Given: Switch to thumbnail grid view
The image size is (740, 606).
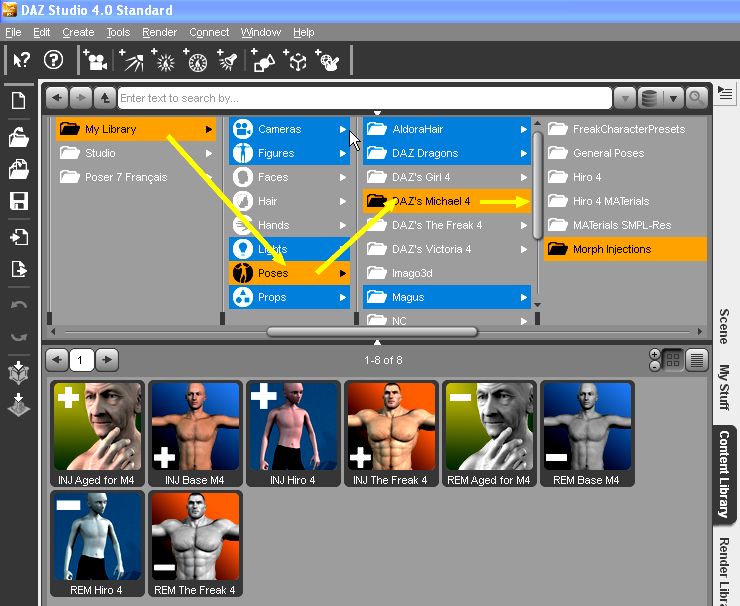Looking at the screenshot, I should 673,360.
